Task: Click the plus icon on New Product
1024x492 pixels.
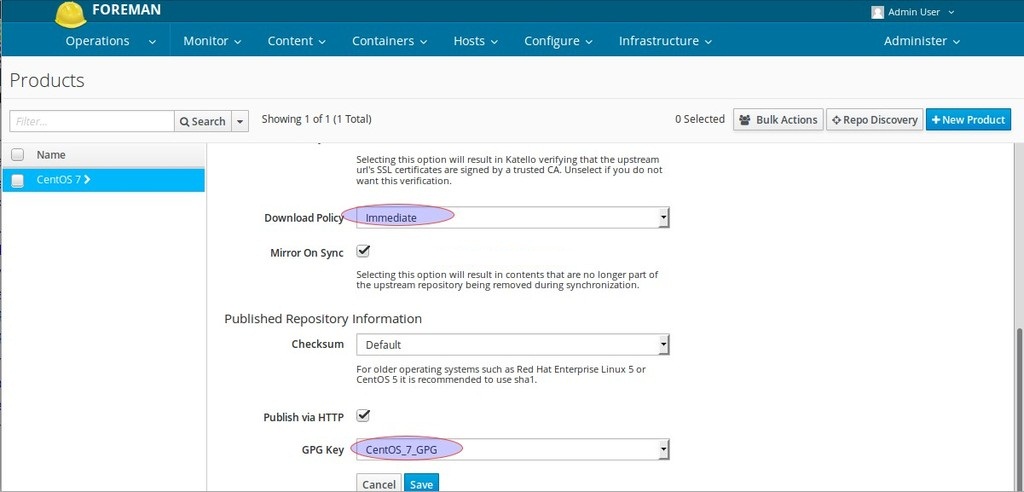Action: [x=936, y=120]
